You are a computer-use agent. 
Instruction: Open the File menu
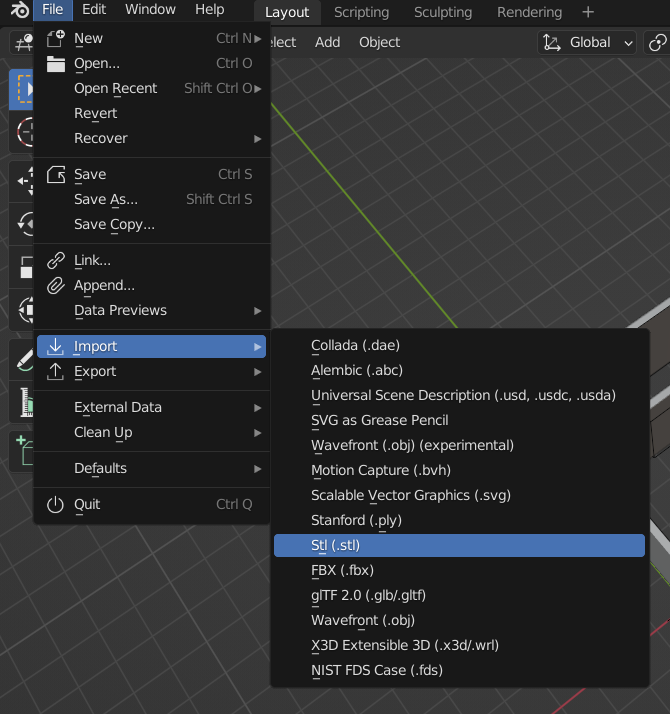(53, 10)
